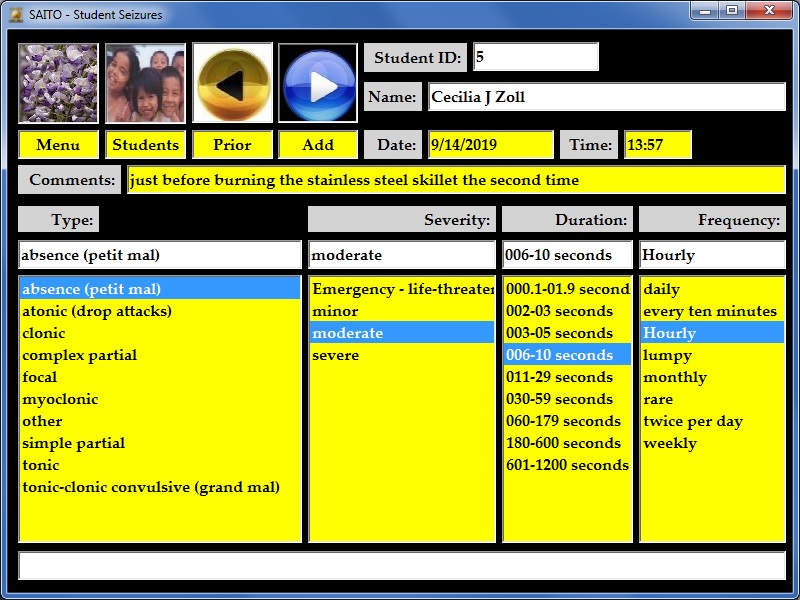This screenshot has height=600, width=800.
Task: Pick 'Emergency - life-threatening' severity option
Action: (x=402, y=289)
